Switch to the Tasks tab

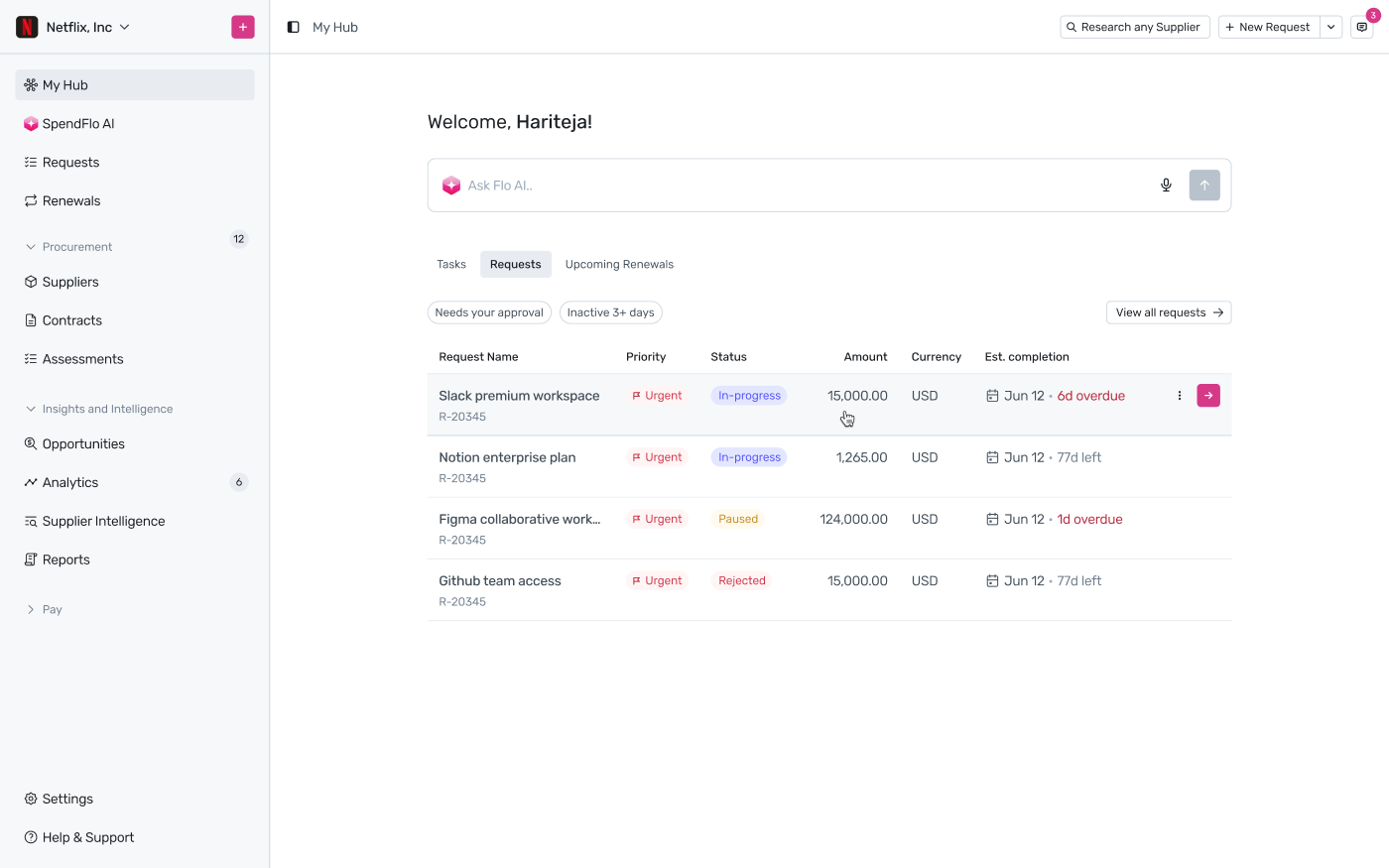coord(451,264)
